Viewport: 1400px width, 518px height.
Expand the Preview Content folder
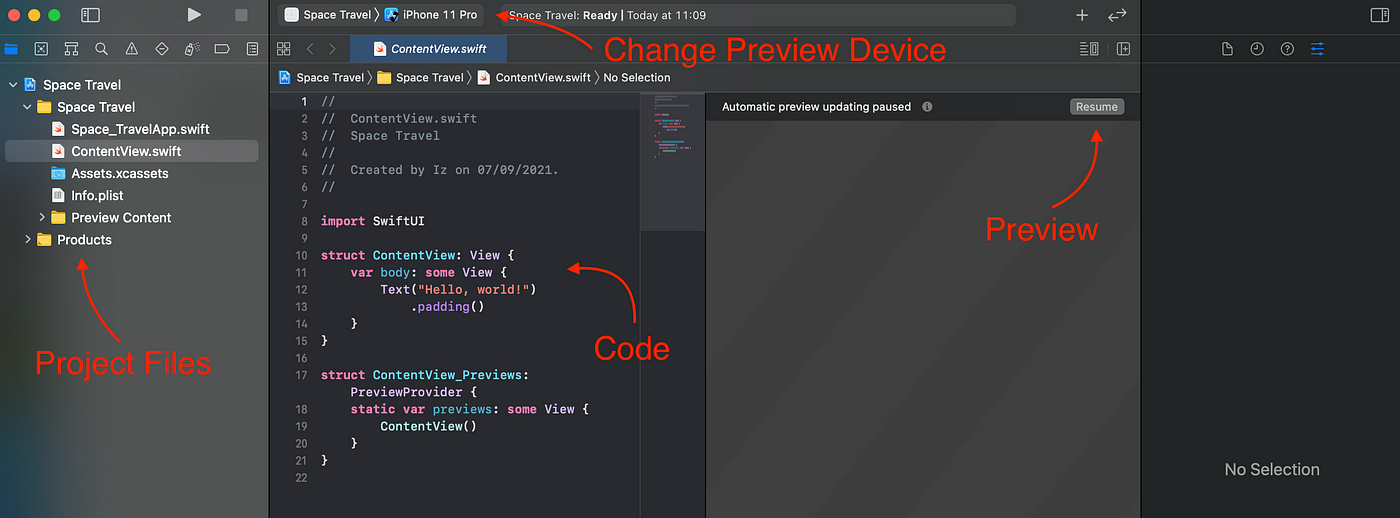point(42,217)
